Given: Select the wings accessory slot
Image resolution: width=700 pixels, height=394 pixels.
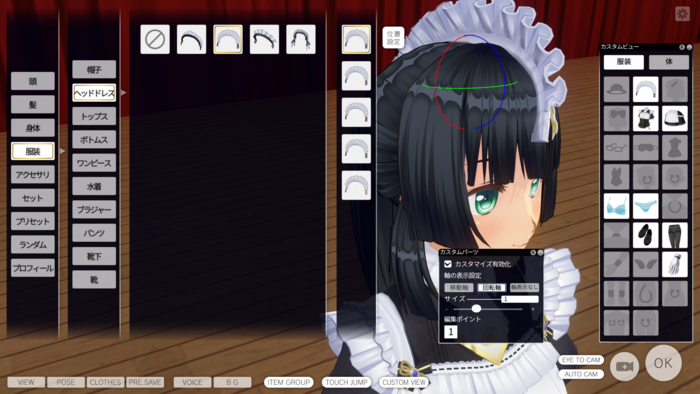Looking at the screenshot, I should click(646, 264).
